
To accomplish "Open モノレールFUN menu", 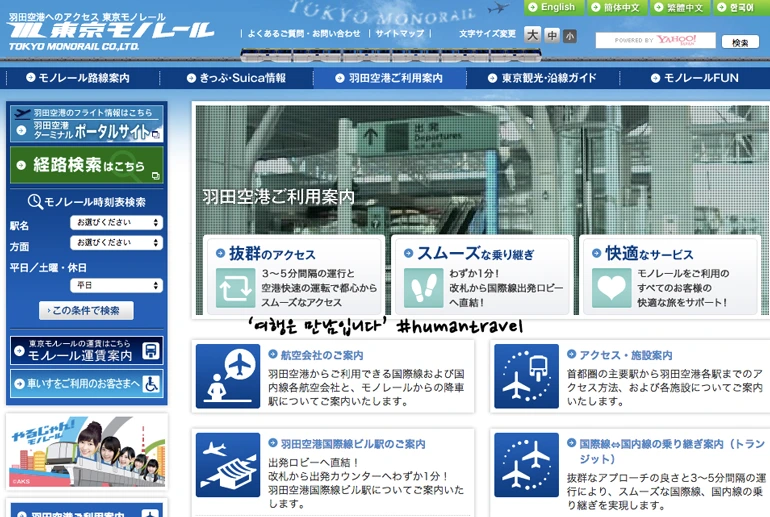I will click(694, 78).
